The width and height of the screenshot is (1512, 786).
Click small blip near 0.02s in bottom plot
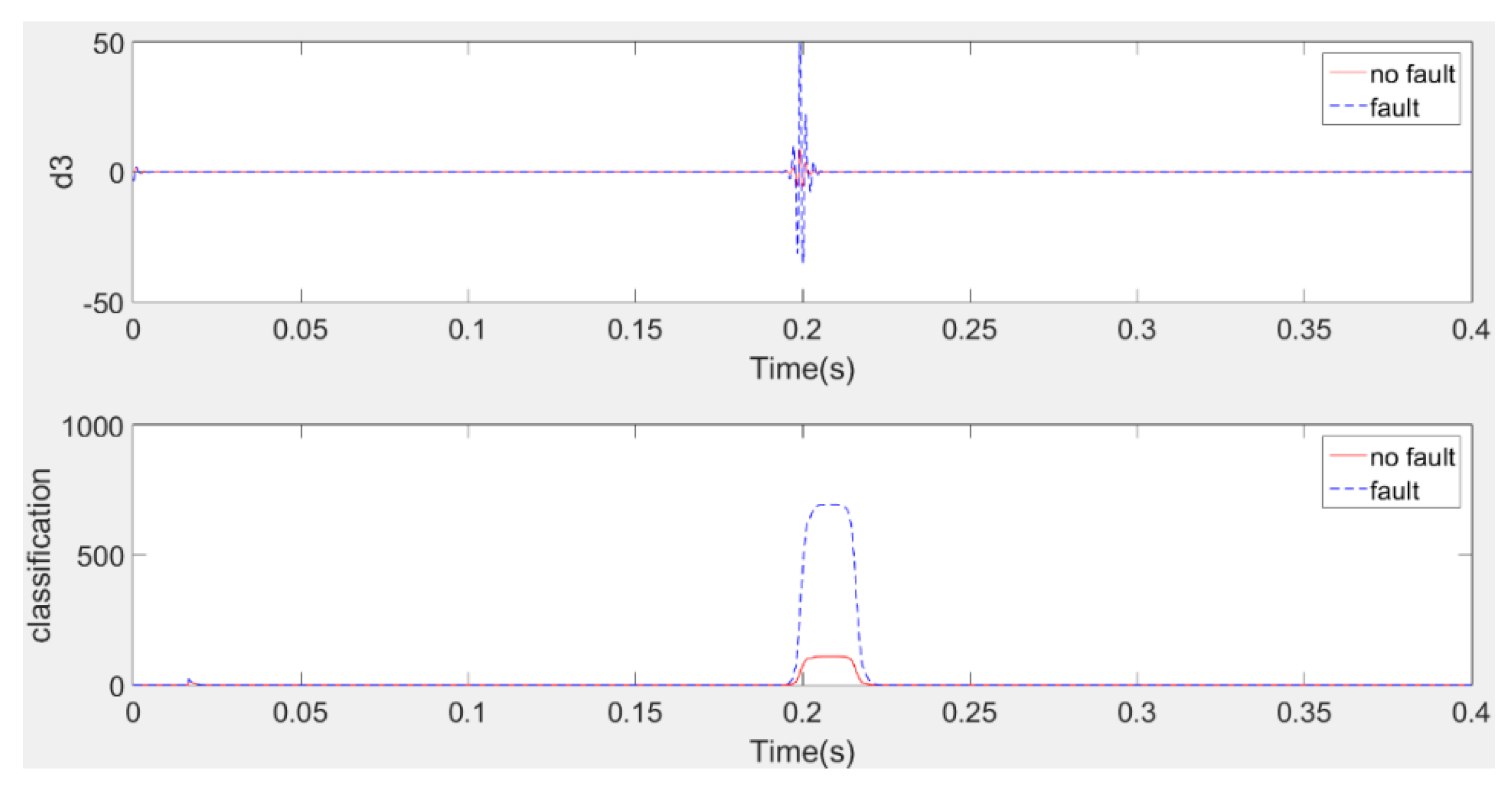pyautogui.click(x=189, y=681)
